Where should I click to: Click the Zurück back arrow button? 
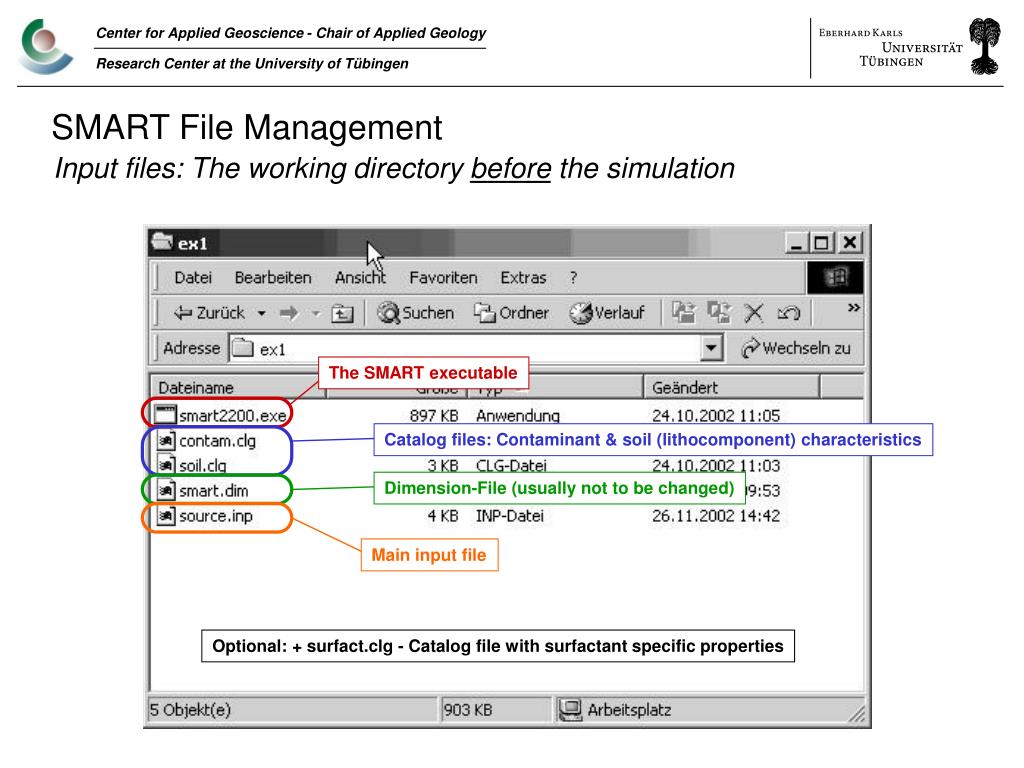(209, 313)
